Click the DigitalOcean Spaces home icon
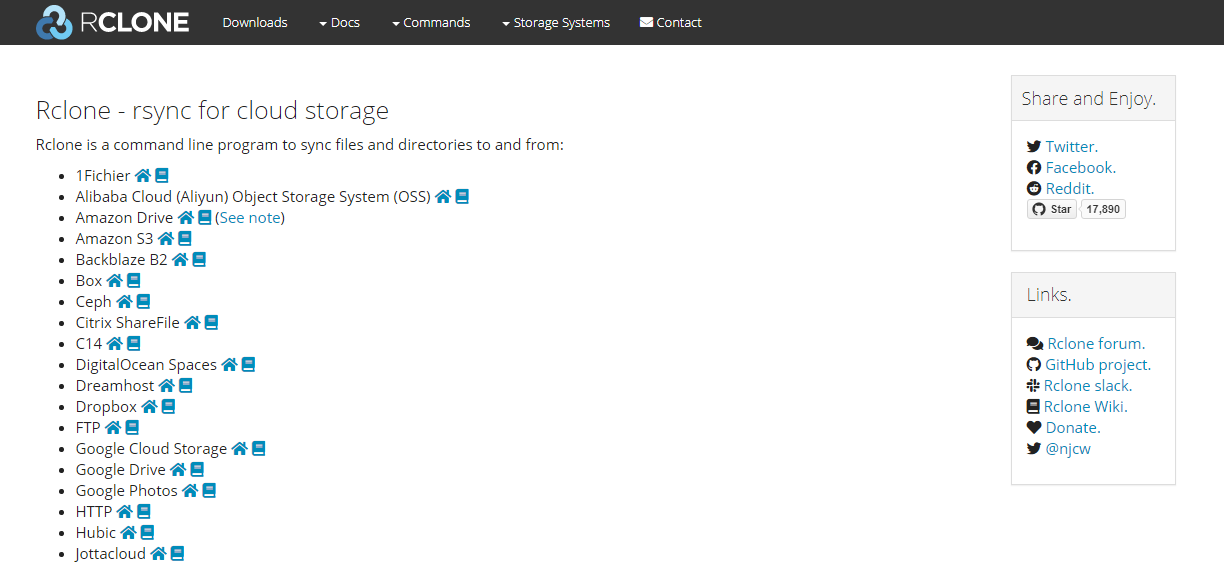Viewport: 1224px width, 566px height. [229, 365]
